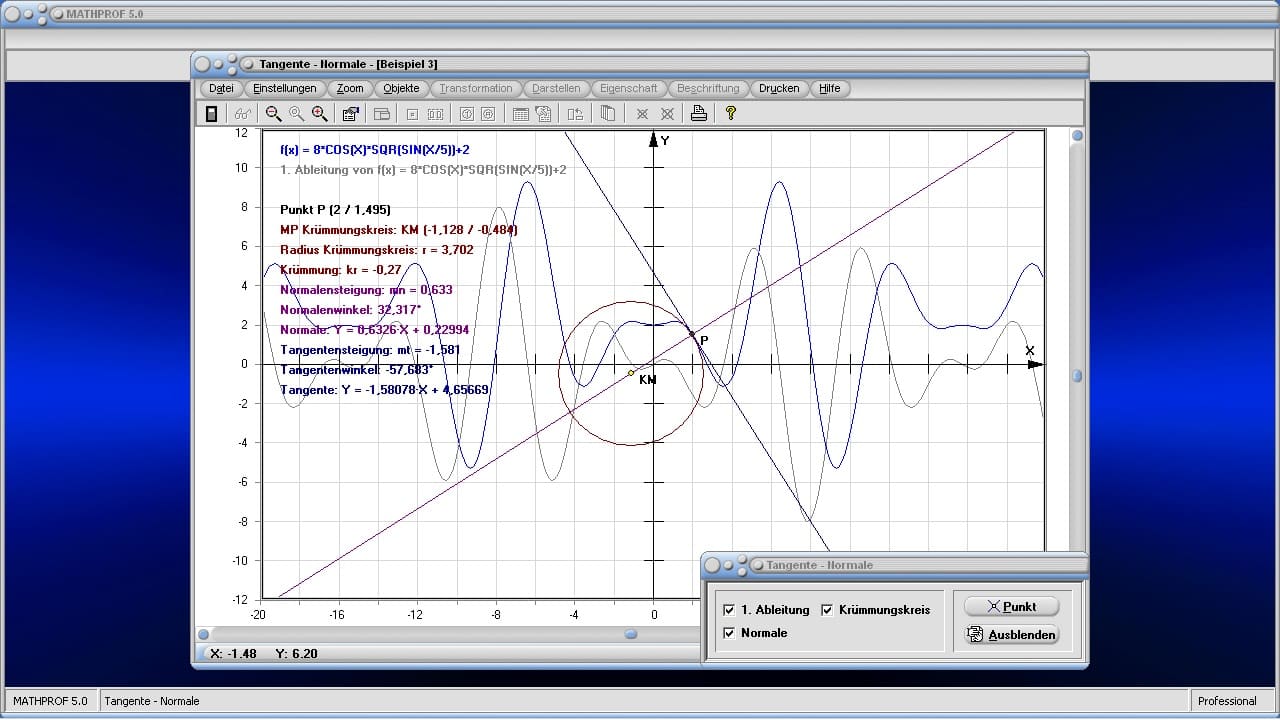Click the Punkt button
Screen dimensions: 1280x720
pyautogui.click(x=1011, y=606)
